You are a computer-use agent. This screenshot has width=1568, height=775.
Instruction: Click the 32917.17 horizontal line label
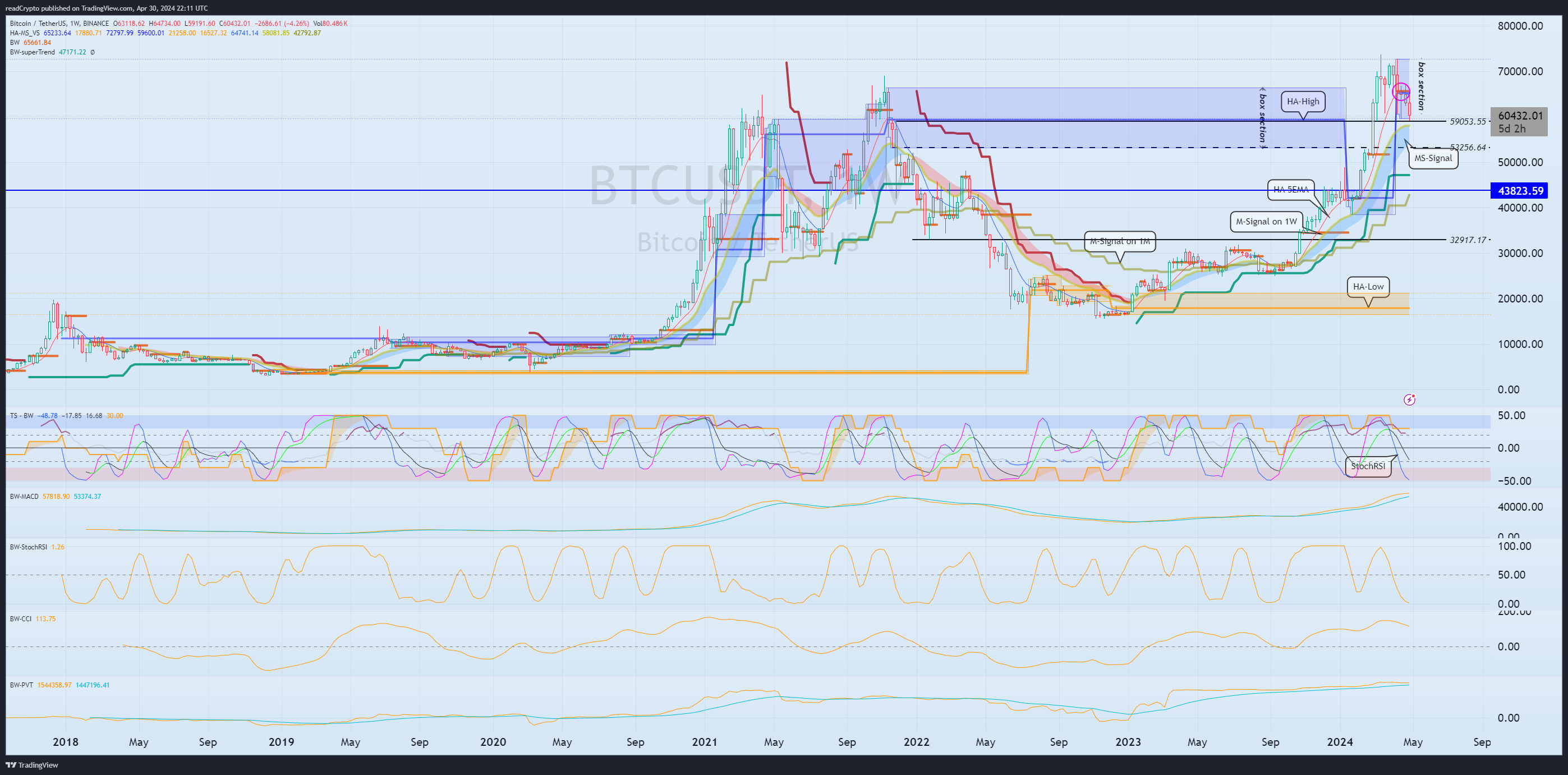click(x=1468, y=241)
